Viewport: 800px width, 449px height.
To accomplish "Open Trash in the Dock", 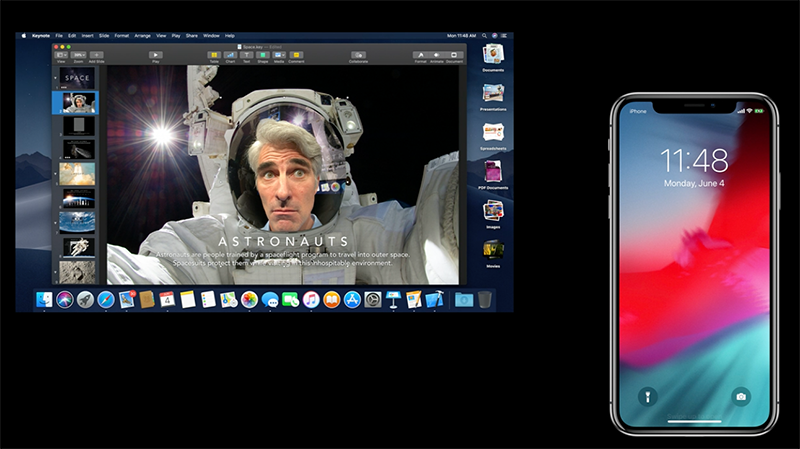I will [485, 300].
